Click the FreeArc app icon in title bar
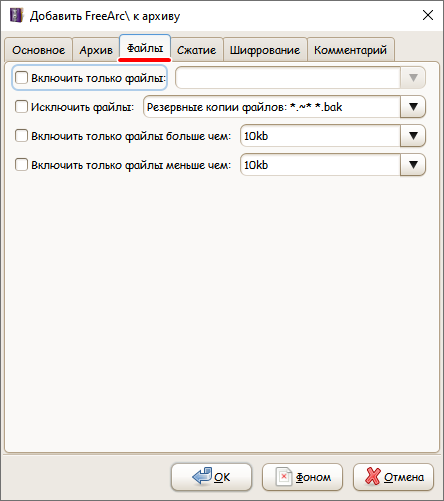This screenshot has width=444, height=501. coord(16,15)
